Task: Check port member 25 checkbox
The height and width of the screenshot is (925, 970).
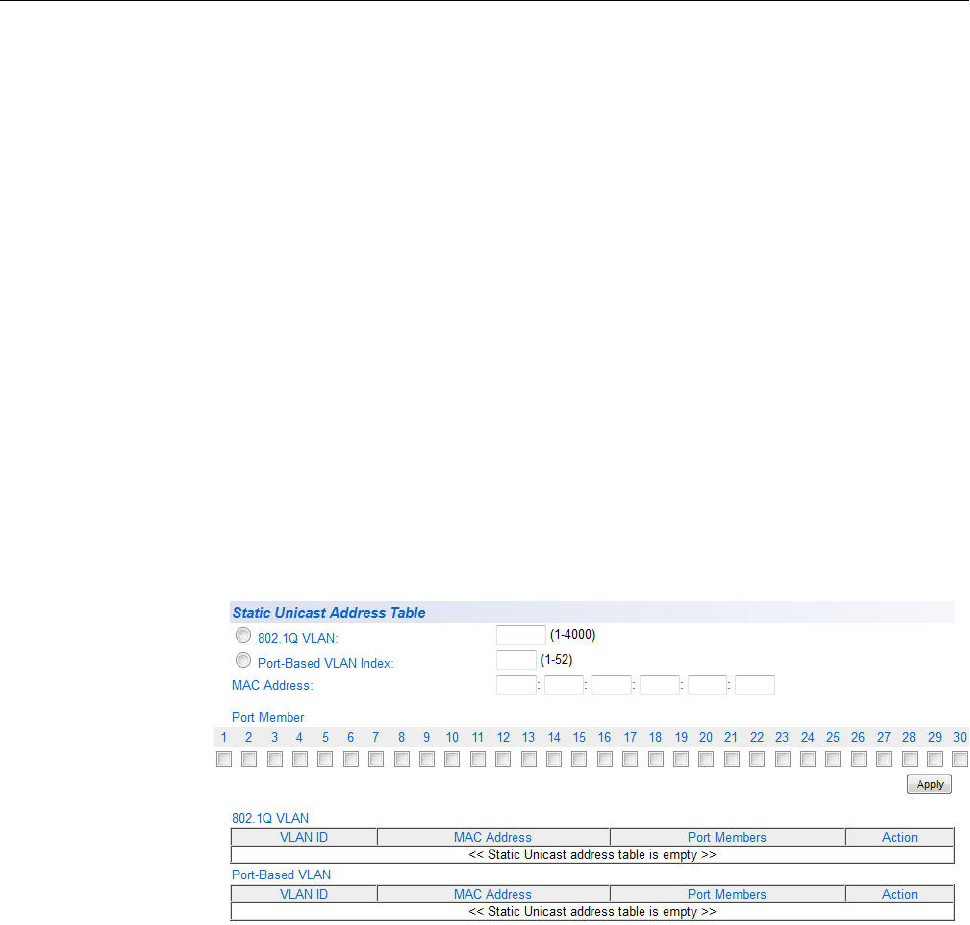Action: [833, 759]
